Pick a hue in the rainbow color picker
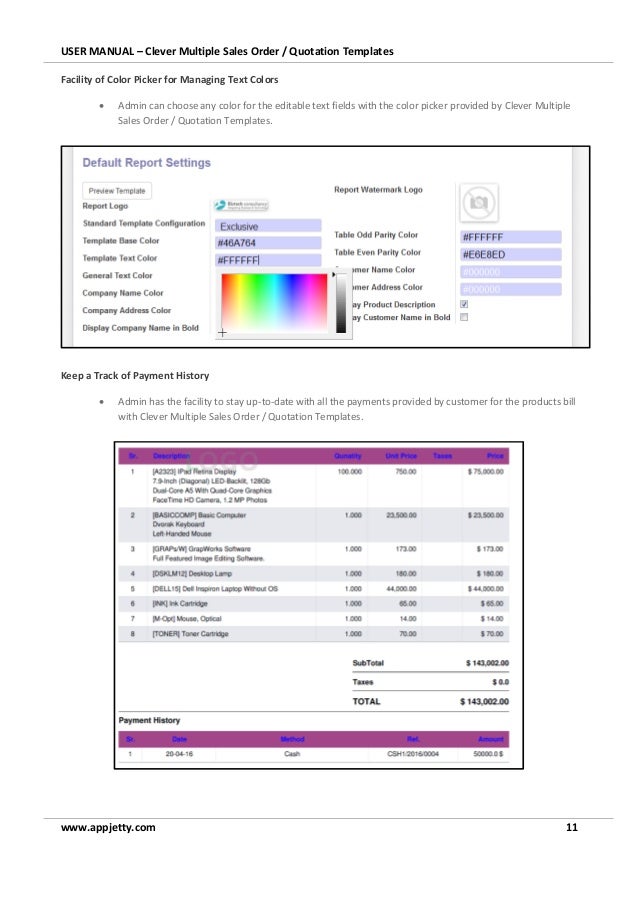The width and height of the screenshot is (638, 903). tap(275, 302)
